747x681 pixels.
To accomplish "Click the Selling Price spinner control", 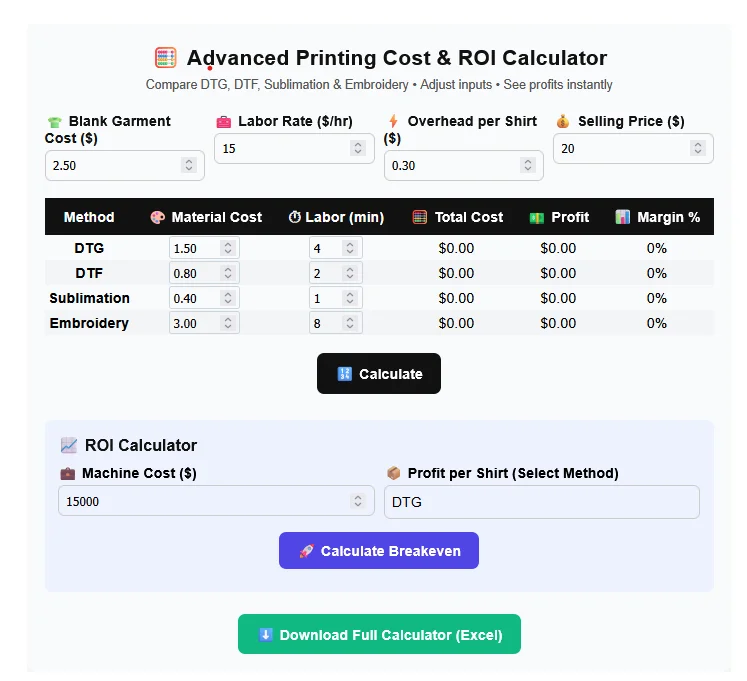I will point(697,148).
